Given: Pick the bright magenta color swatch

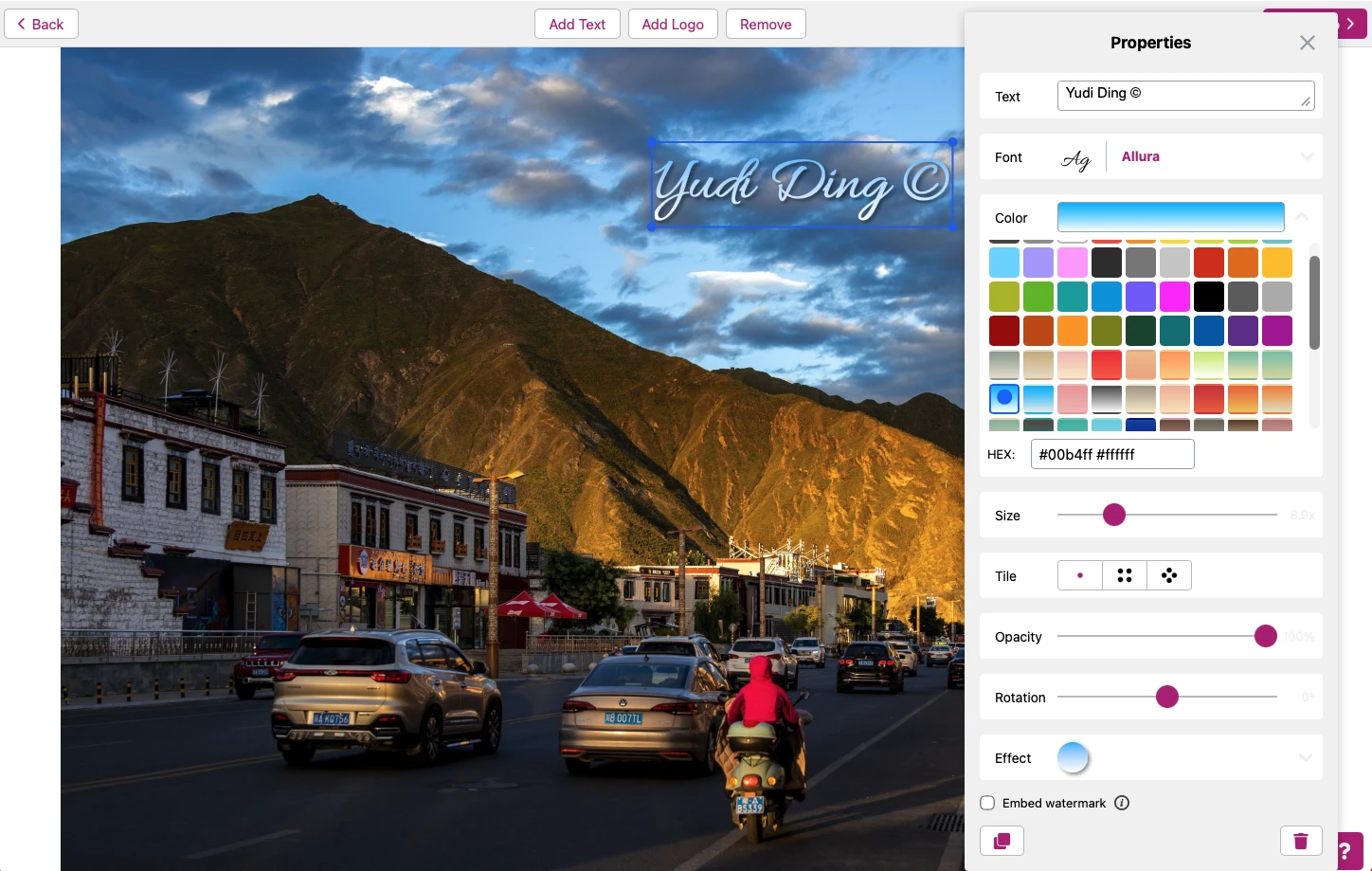Looking at the screenshot, I should coord(1175,297).
